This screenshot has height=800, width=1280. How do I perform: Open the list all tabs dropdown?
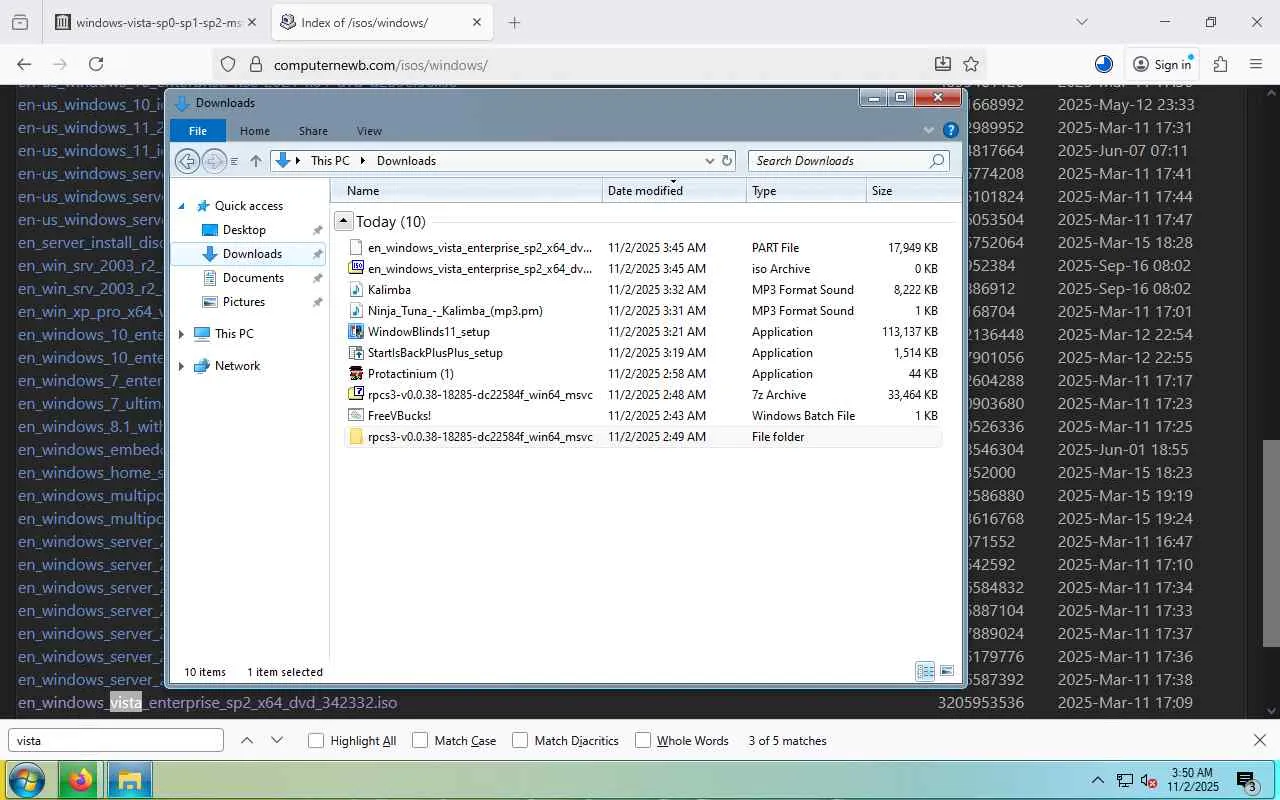(x=1081, y=22)
